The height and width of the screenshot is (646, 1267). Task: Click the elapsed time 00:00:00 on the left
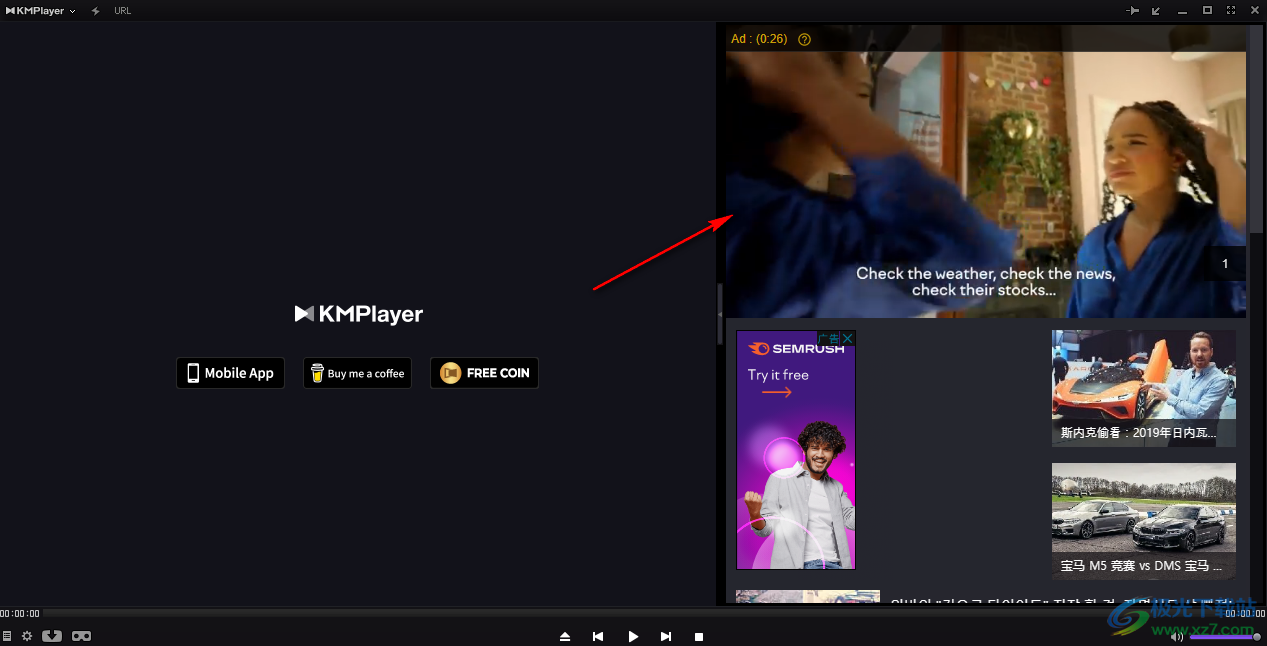(20, 613)
